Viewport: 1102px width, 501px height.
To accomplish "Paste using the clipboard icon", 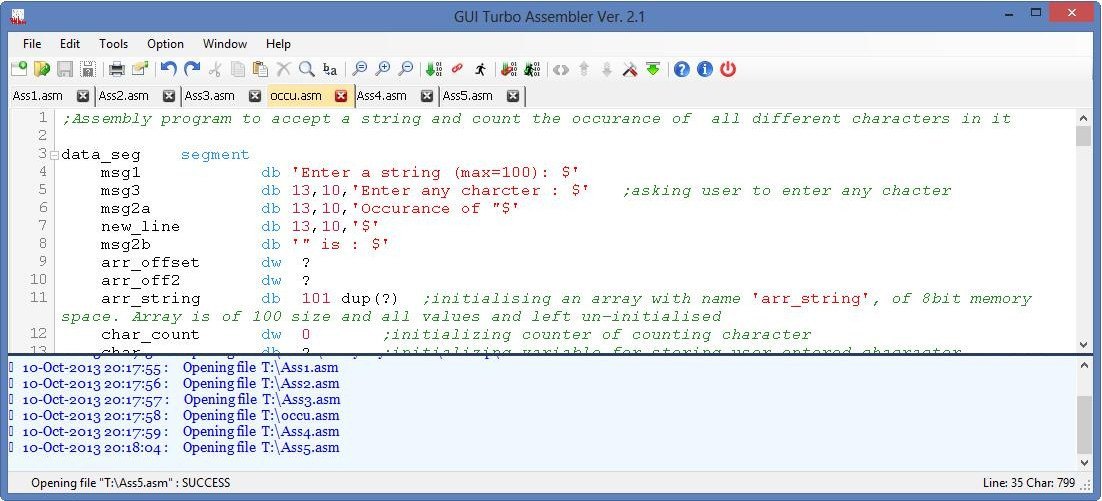I will [261, 69].
